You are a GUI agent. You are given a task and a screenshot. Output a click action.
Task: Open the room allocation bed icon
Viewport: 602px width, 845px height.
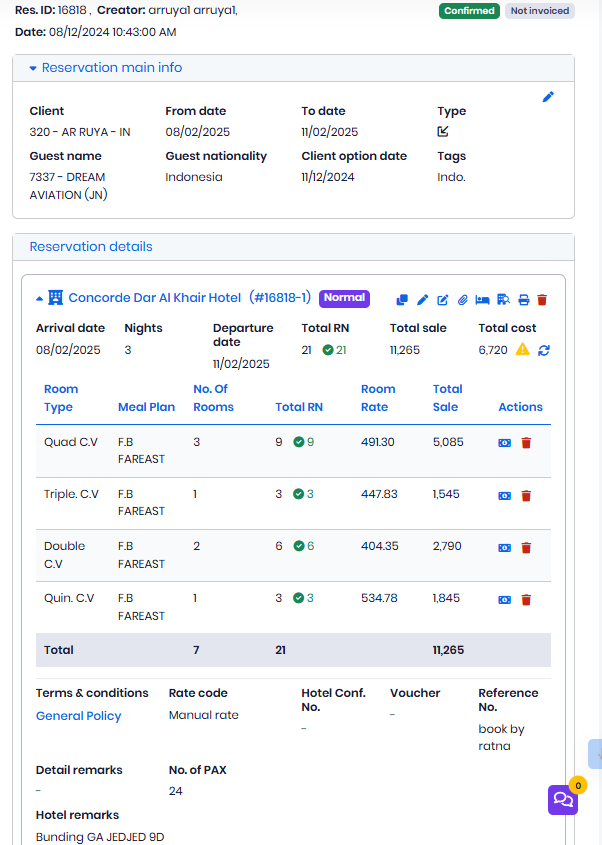(x=482, y=299)
